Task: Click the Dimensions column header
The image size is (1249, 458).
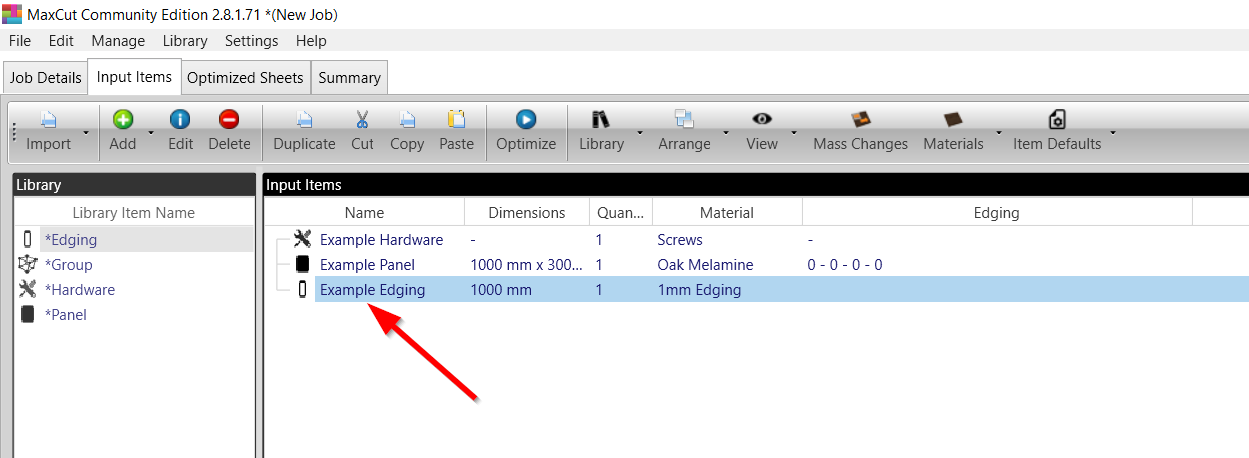Action: [527, 212]
